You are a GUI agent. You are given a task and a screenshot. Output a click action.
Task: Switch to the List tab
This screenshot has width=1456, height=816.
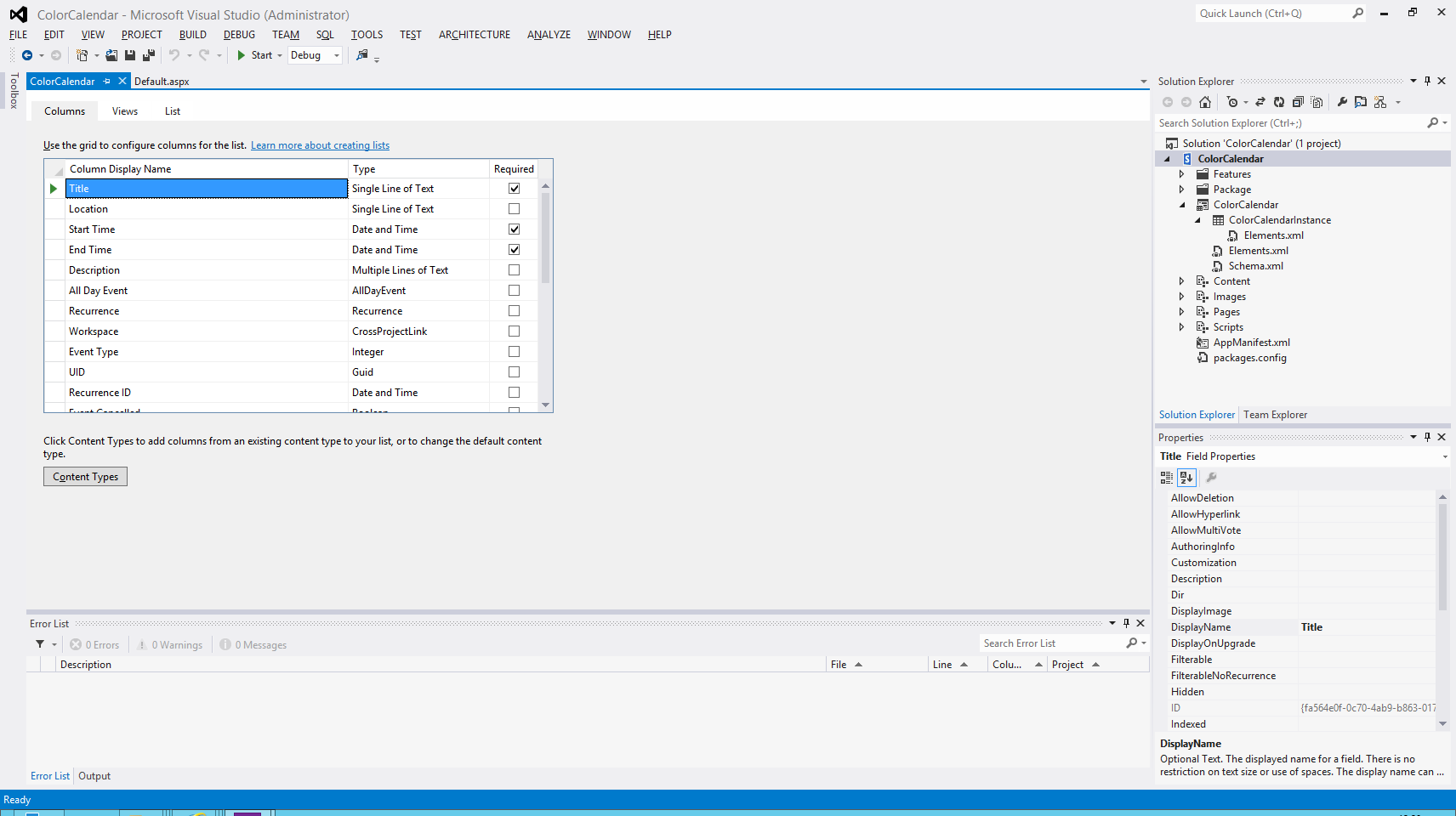[173, 111]
